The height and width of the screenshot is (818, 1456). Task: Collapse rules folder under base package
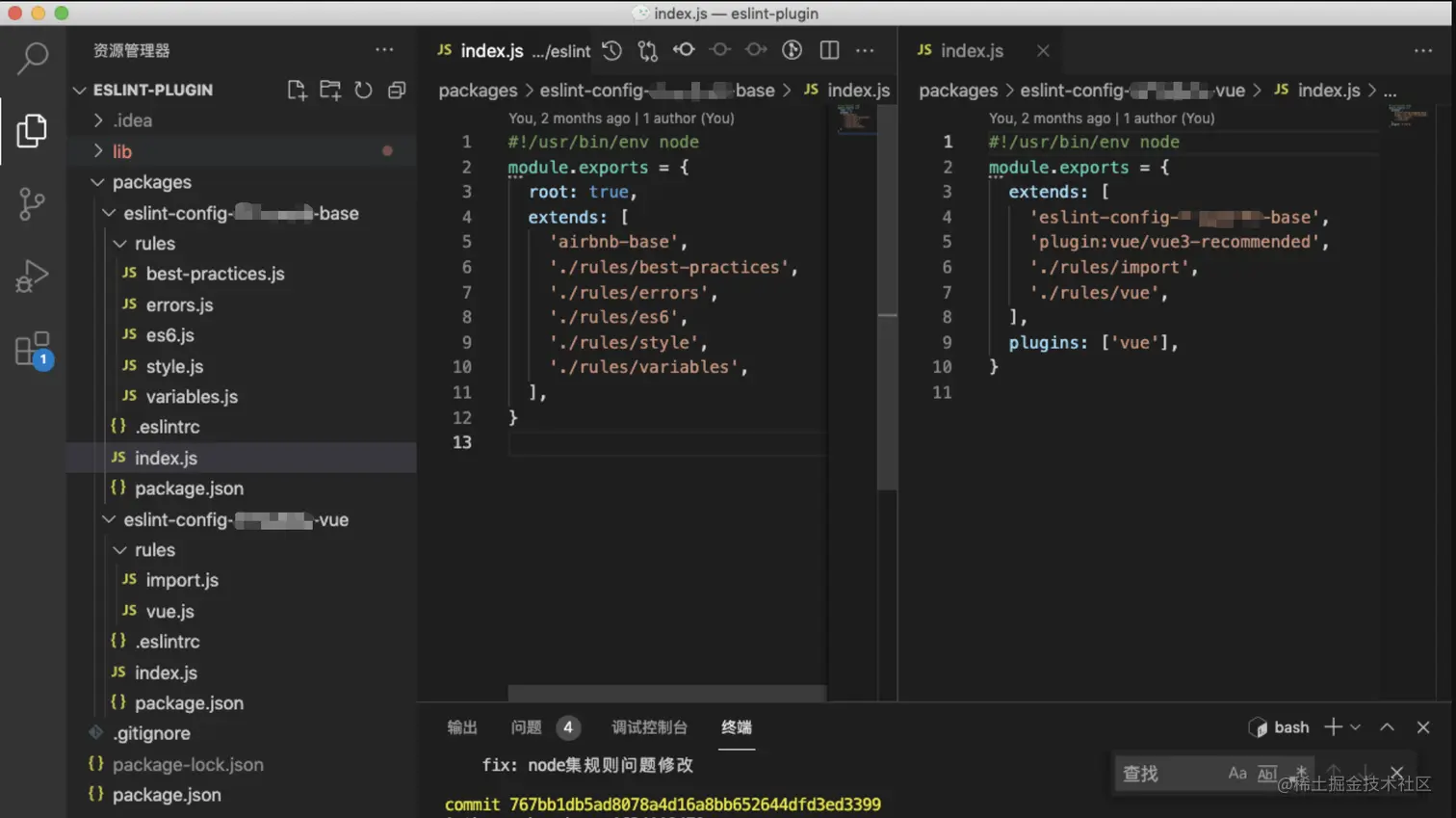(120, 244)
